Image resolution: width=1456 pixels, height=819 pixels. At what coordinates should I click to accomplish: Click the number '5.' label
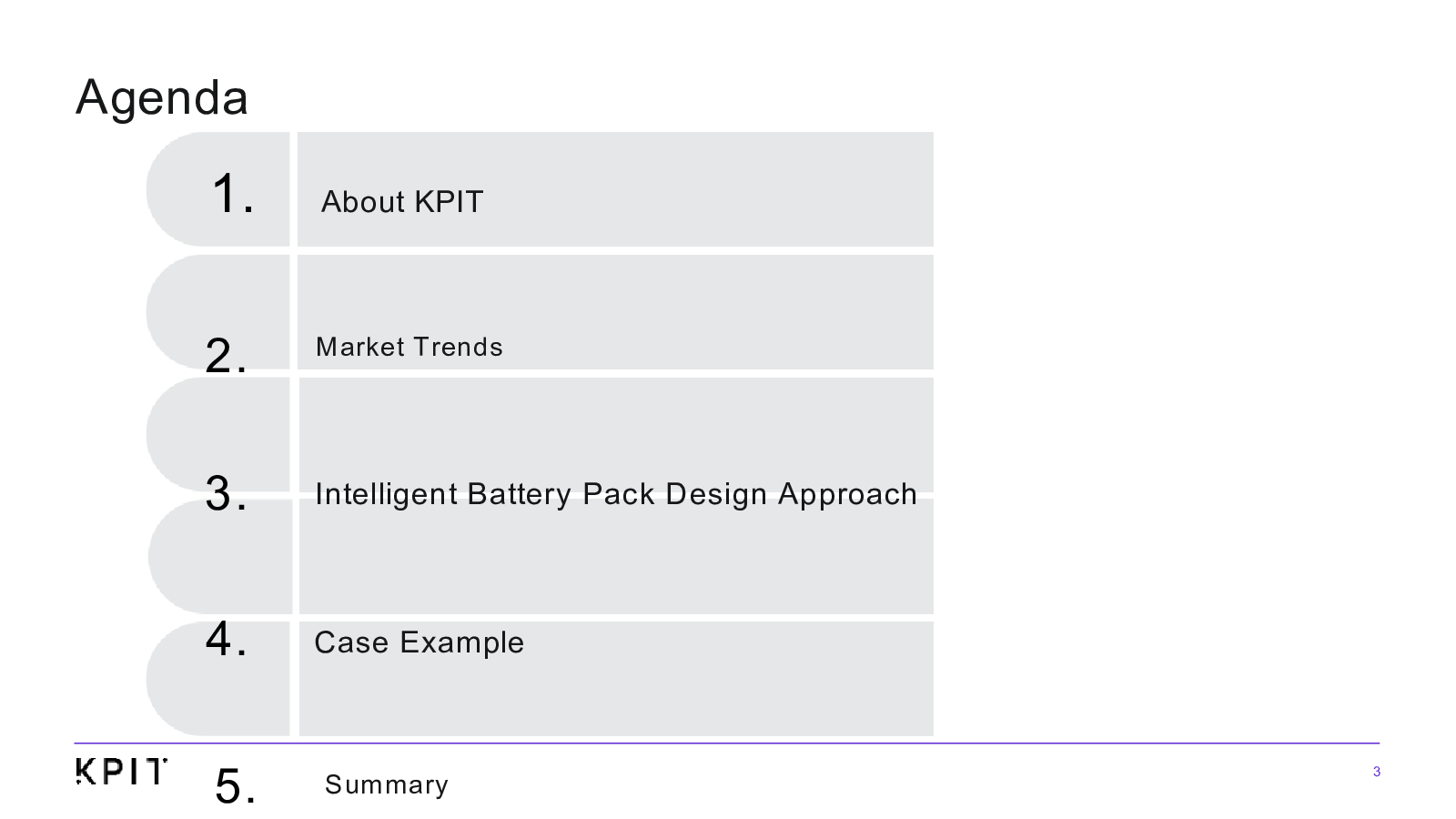click(235, 785)
